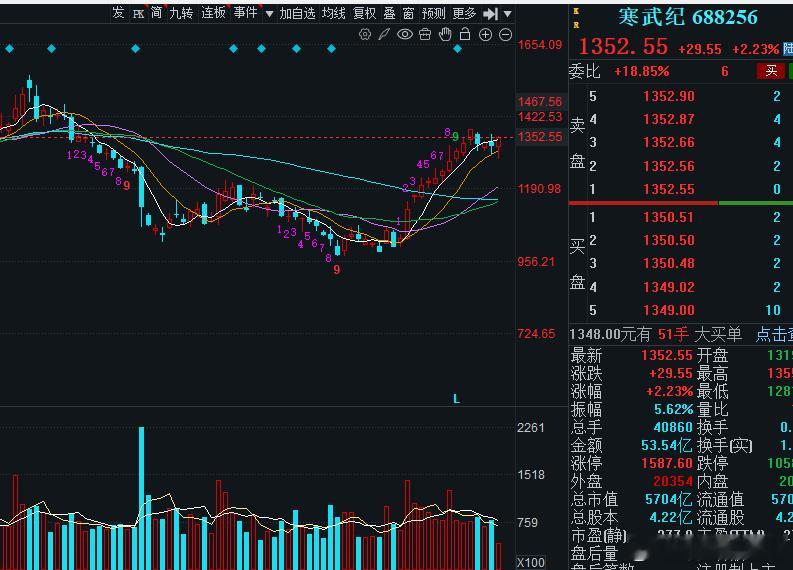Image resolution: width=793 pixels, height=570 pixels.
Task: Expand the dropdown arrow after 事件
Action: pos(269,14)
